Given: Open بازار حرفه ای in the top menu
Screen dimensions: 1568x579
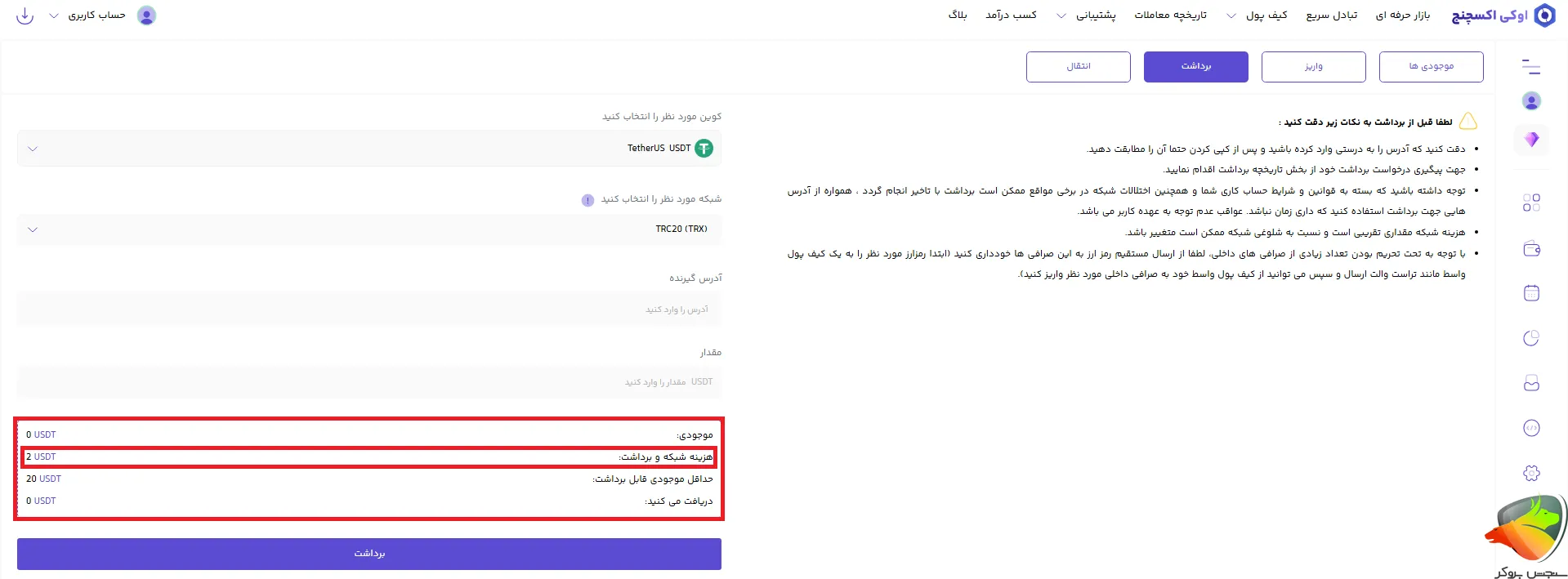Looking at the screenshot, I should pyautogui.click(x=1403, y=16).
